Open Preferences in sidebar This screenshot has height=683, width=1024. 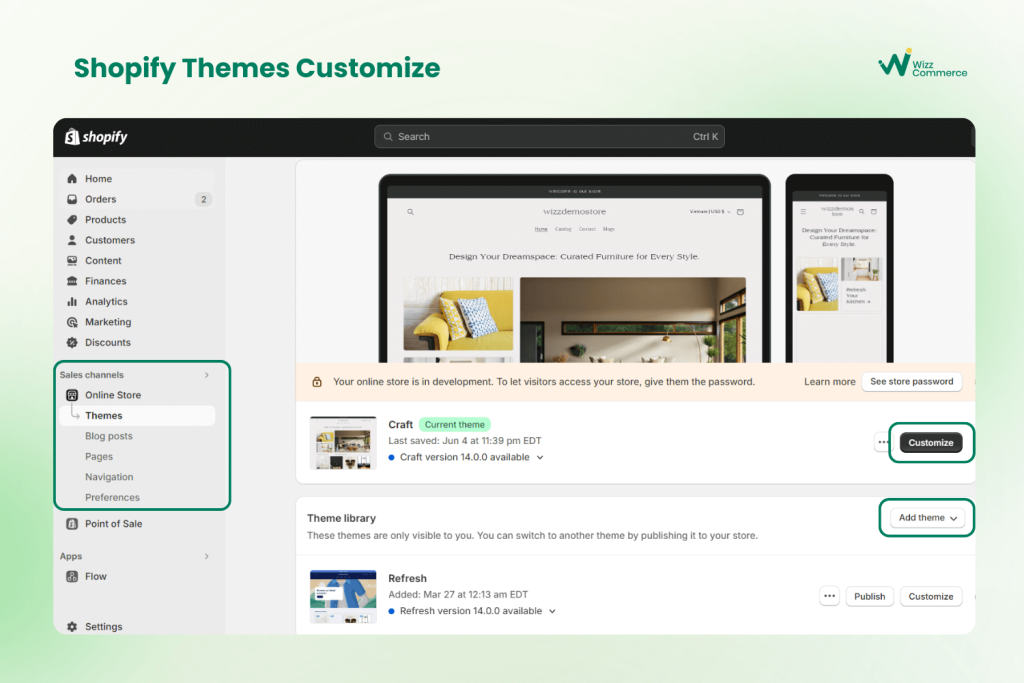tap(112, 498)
